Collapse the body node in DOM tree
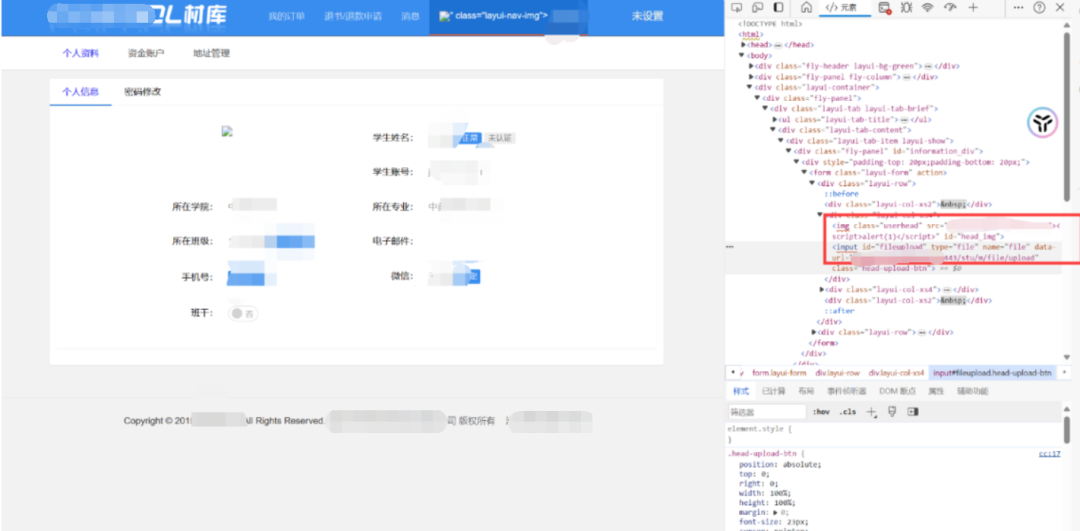This screenshot has height=531, width=1080. (742, 55)
